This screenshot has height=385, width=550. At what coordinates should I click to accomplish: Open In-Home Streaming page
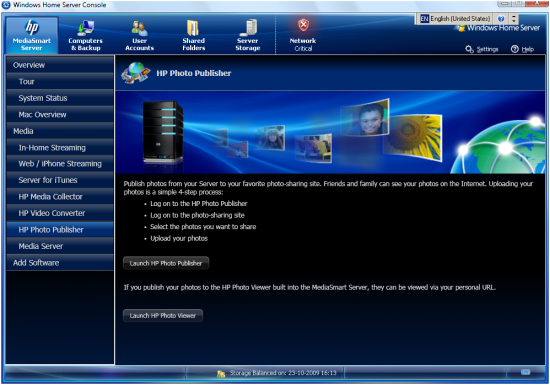[60, 148]
